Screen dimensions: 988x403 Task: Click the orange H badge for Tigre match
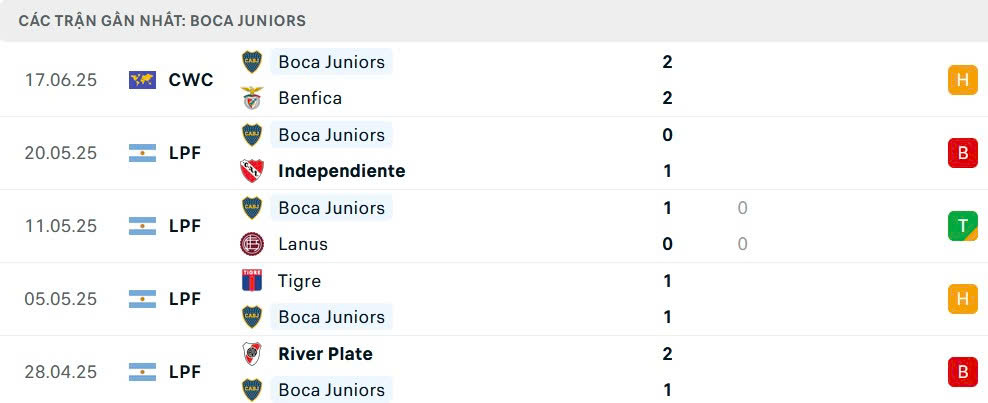(962, 299)
